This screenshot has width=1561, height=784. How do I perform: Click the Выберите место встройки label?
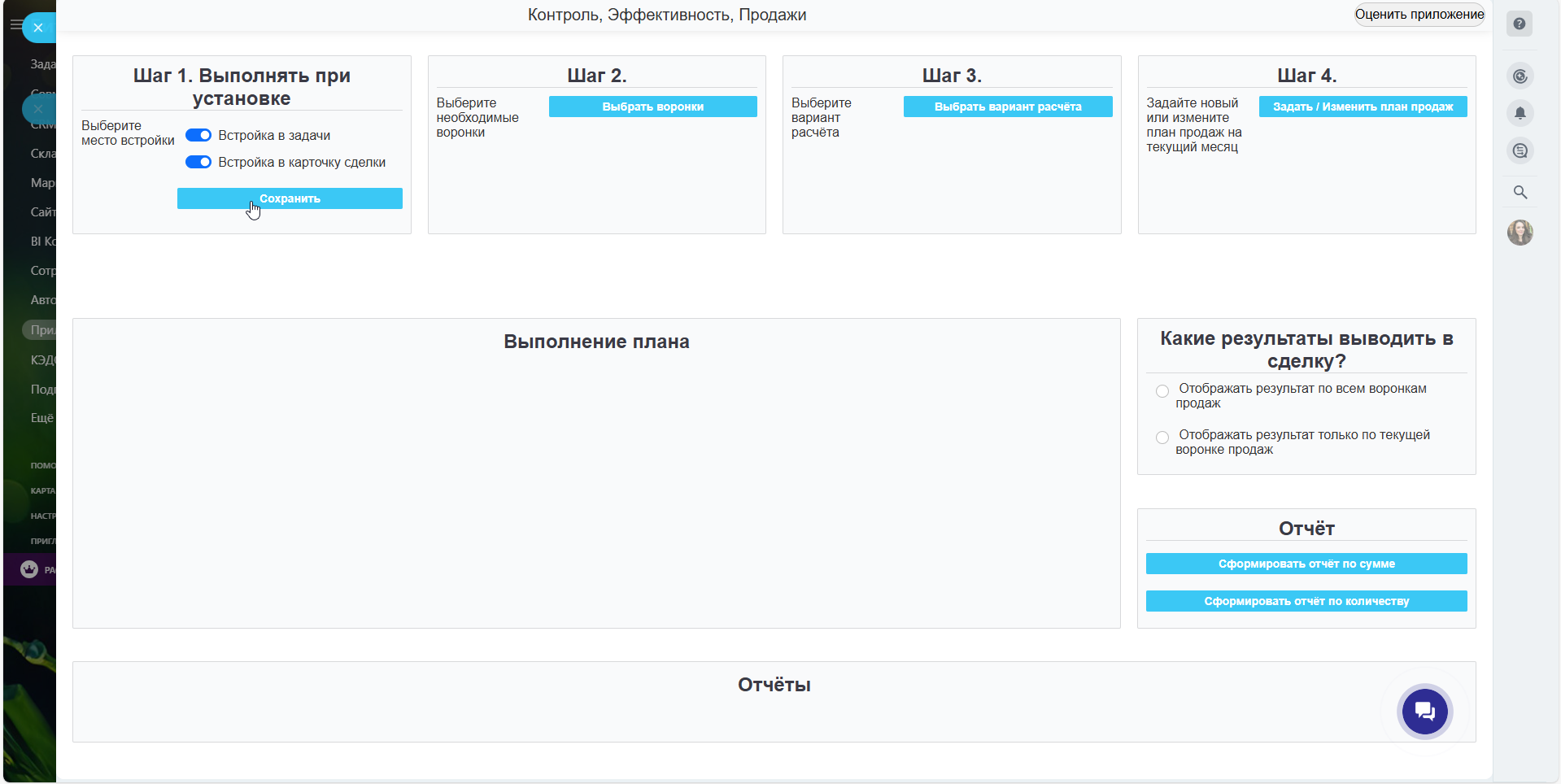tap(128, 133)
